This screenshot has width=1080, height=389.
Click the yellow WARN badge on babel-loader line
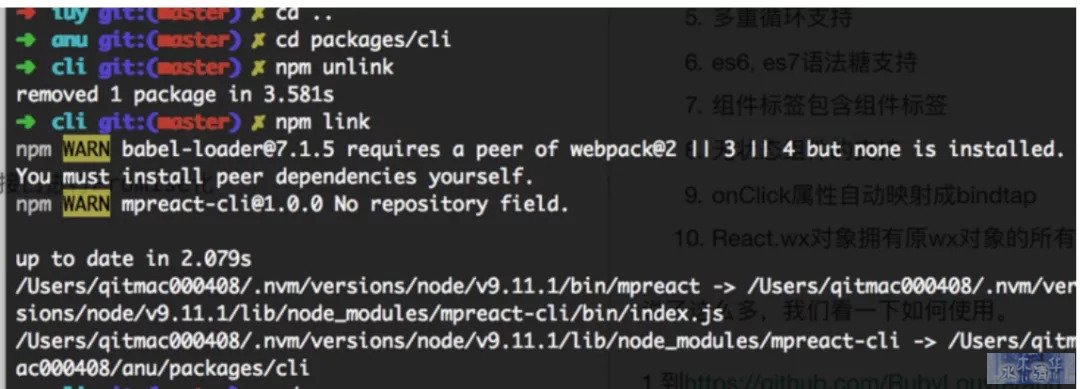pyautogui.click(x=85, y=149)
